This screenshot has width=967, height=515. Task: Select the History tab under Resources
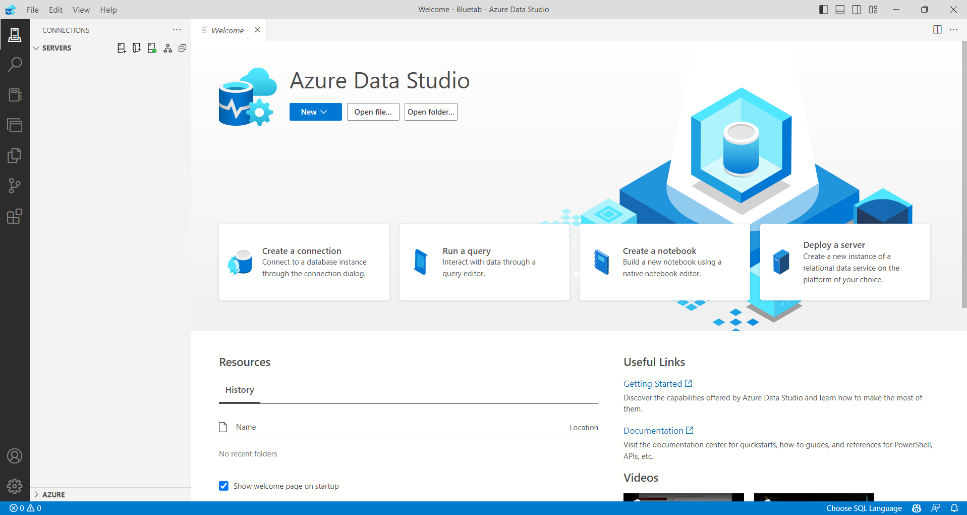[x=239, y=390]
